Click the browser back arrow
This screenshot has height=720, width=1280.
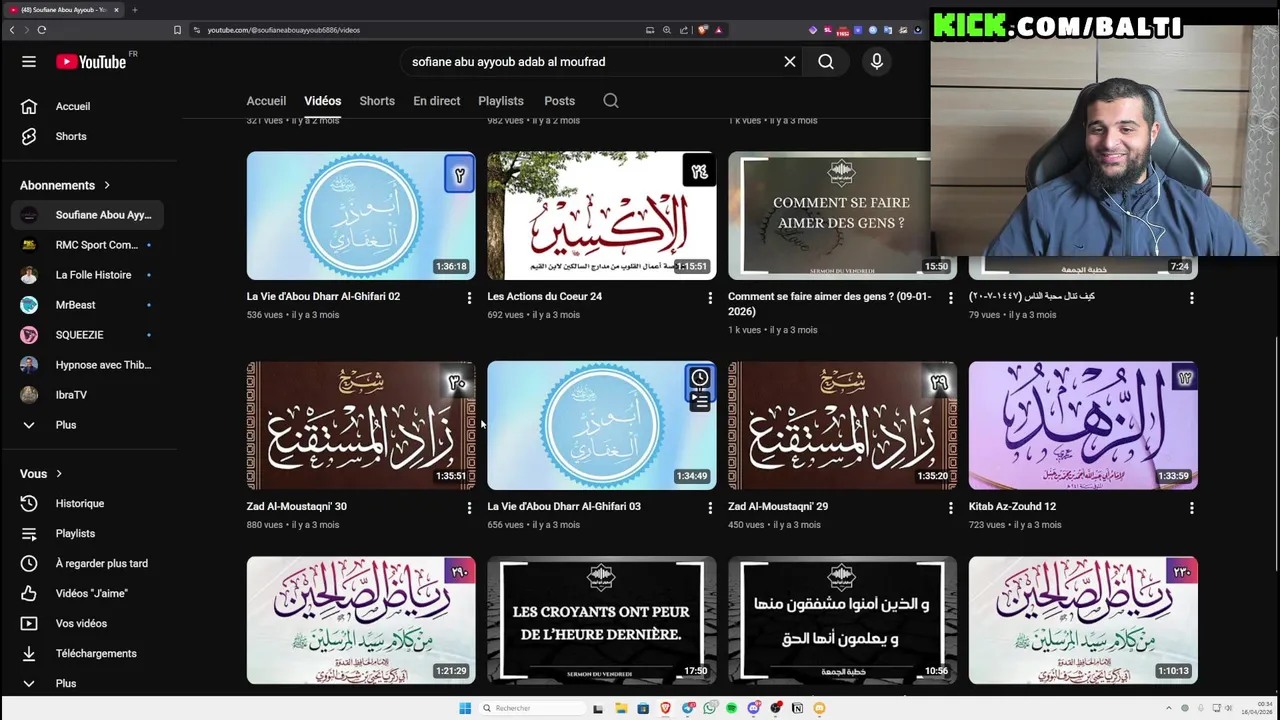pyautogui.click(x=12, y=30)
